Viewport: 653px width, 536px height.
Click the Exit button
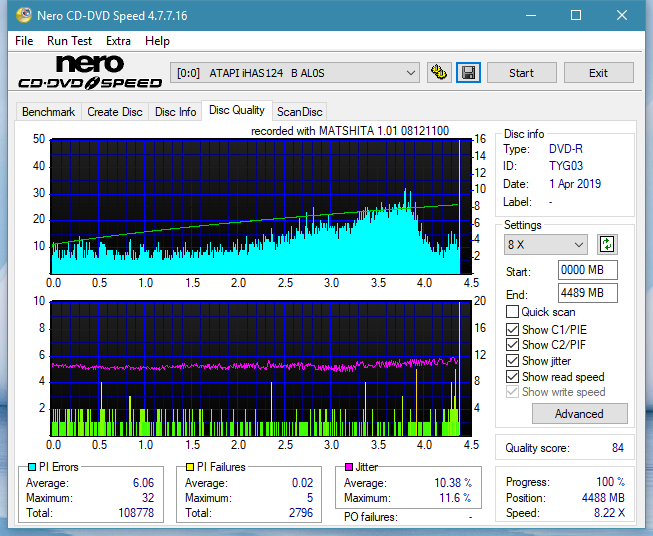tap(598, 73)
